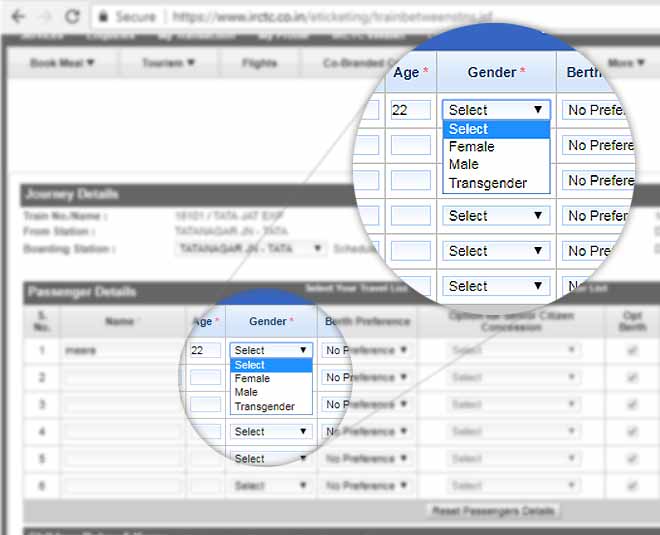Image resolution: width=660 pixels, height=535 pixels.
Task: Choose Transgender in the Passenger Details table gender list
Action: [271, 407]
